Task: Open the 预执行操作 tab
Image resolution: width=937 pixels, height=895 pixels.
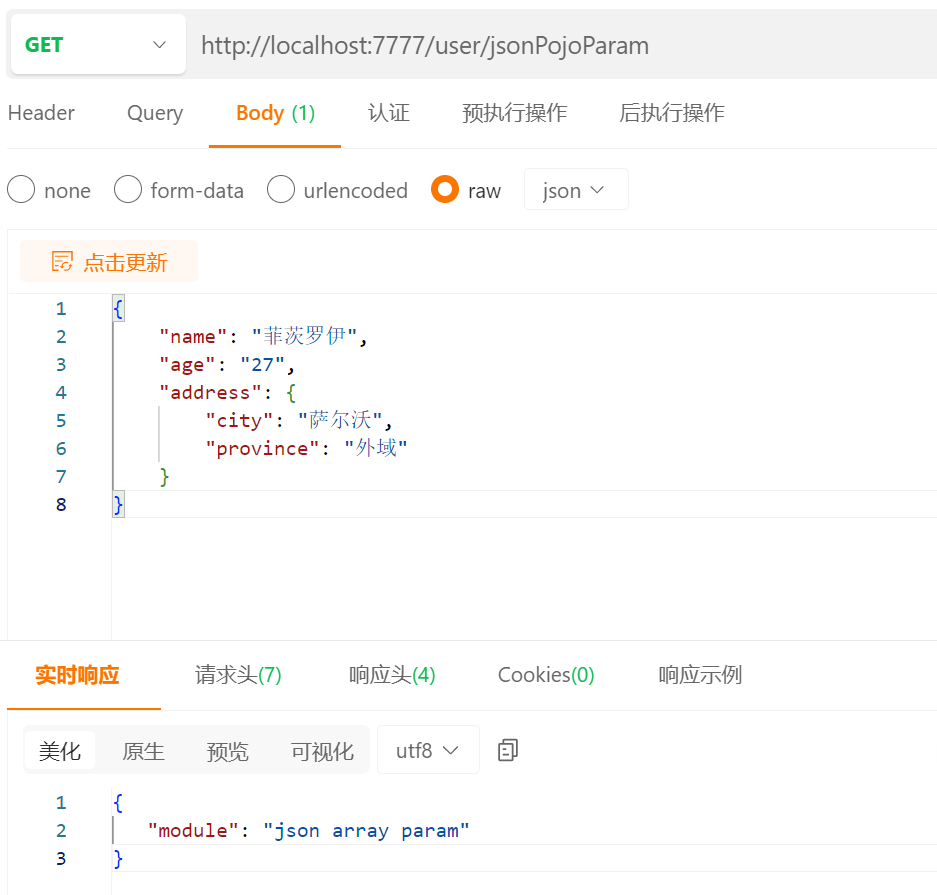Action: point(514,113)
